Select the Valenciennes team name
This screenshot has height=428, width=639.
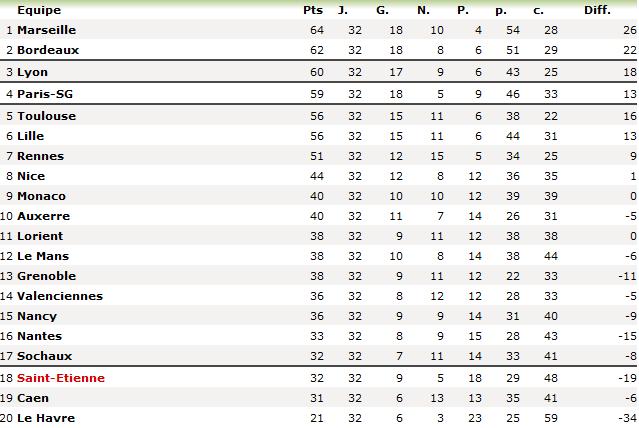coord(59,296)
